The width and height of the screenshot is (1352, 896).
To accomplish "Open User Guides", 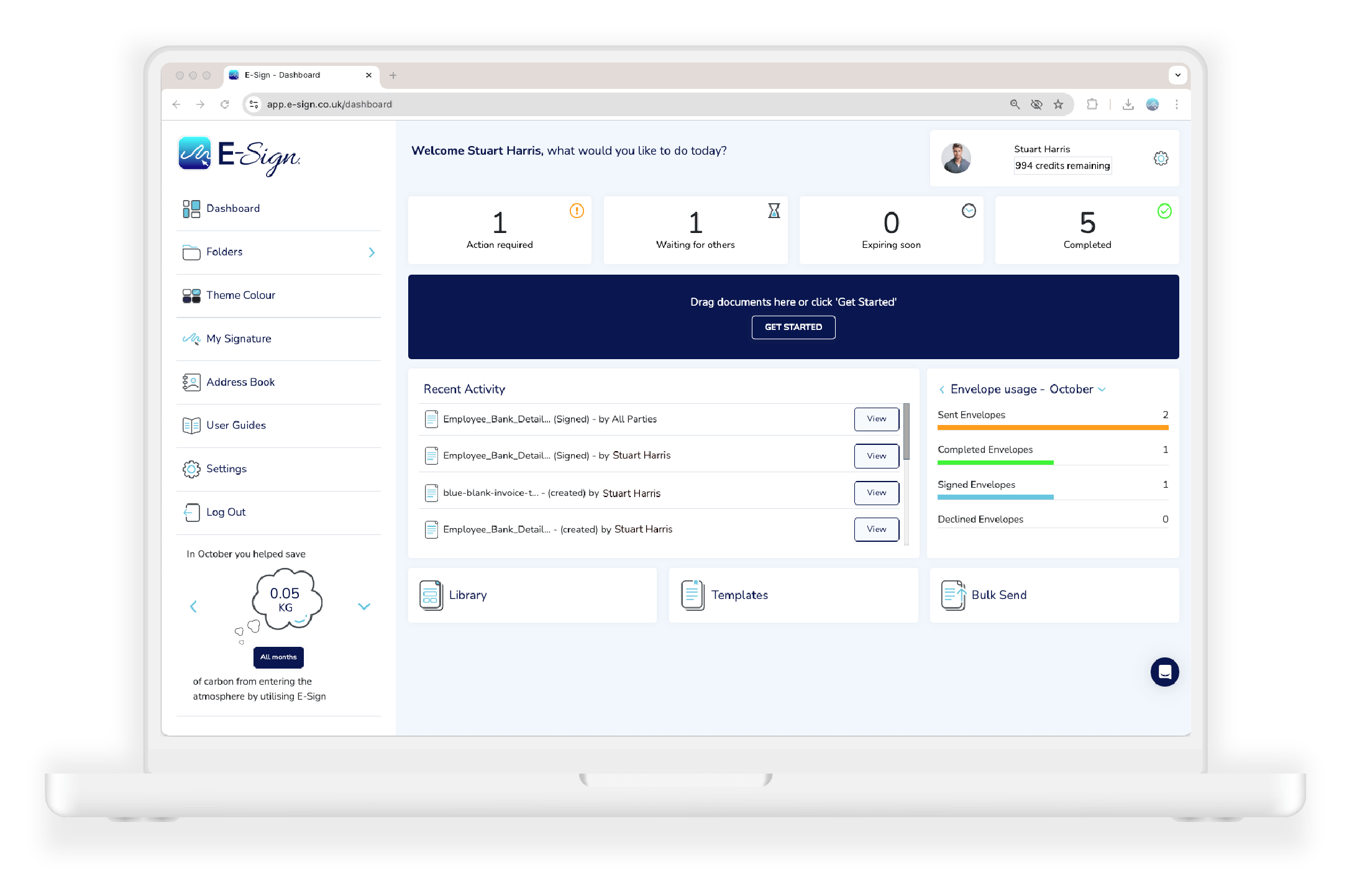I will (x=278, y=426).
